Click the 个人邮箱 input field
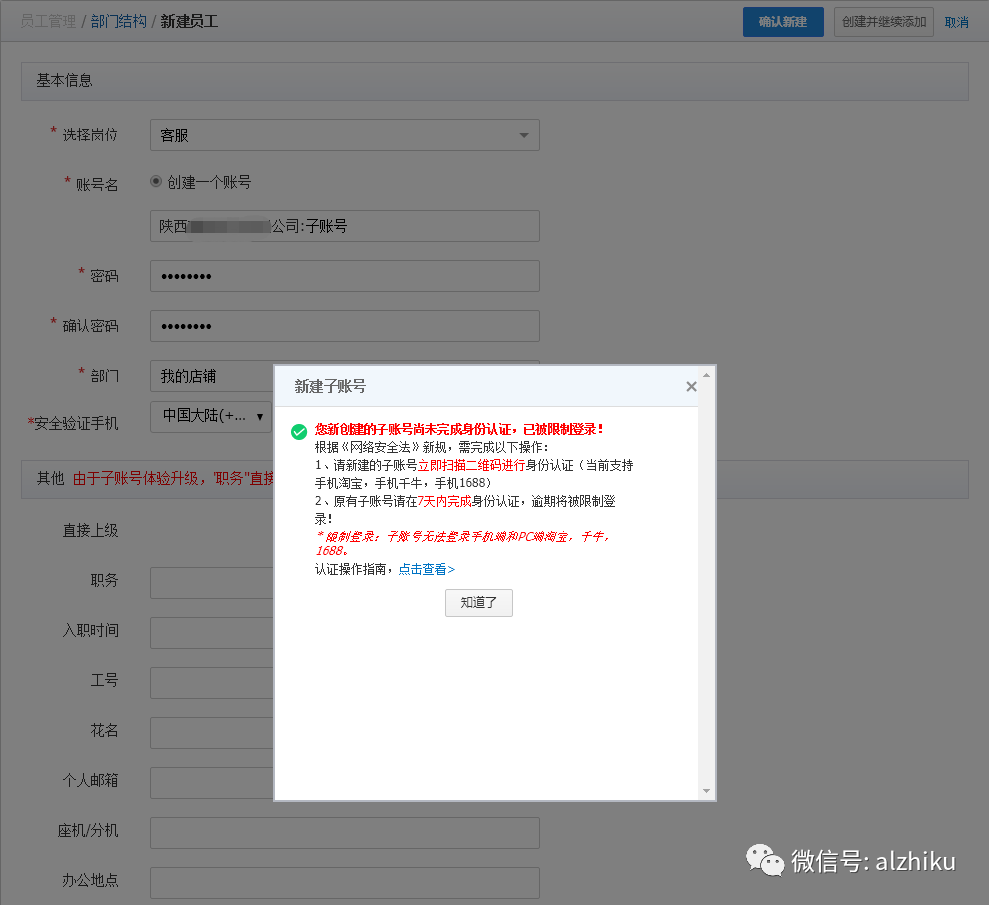The image size is (989, 905). coord(212,783)
